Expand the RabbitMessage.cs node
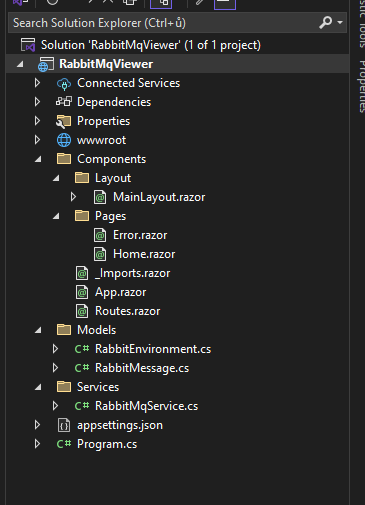Screen dimensions: 365x505 tap(55, 368)
